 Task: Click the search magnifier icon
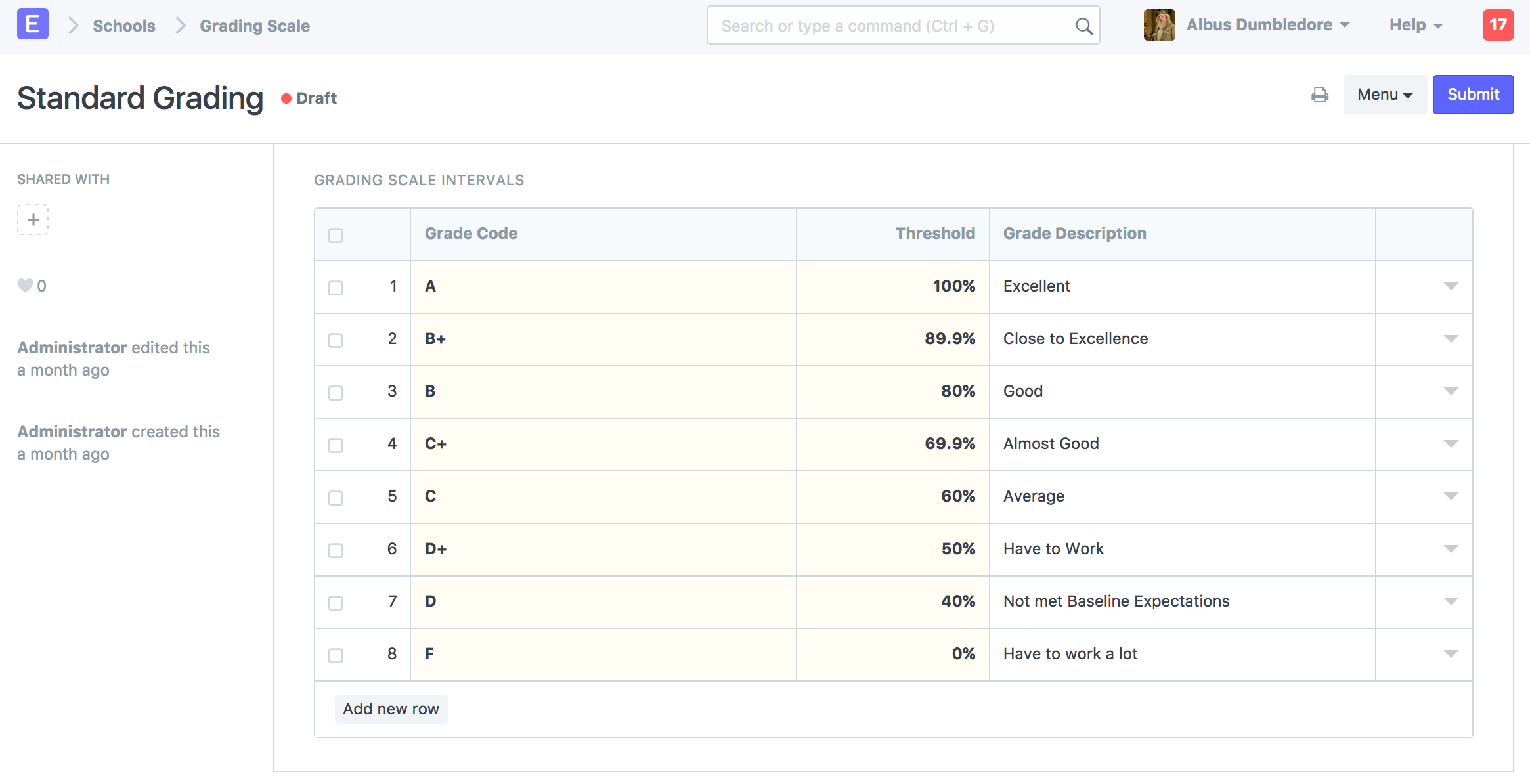1083,26
